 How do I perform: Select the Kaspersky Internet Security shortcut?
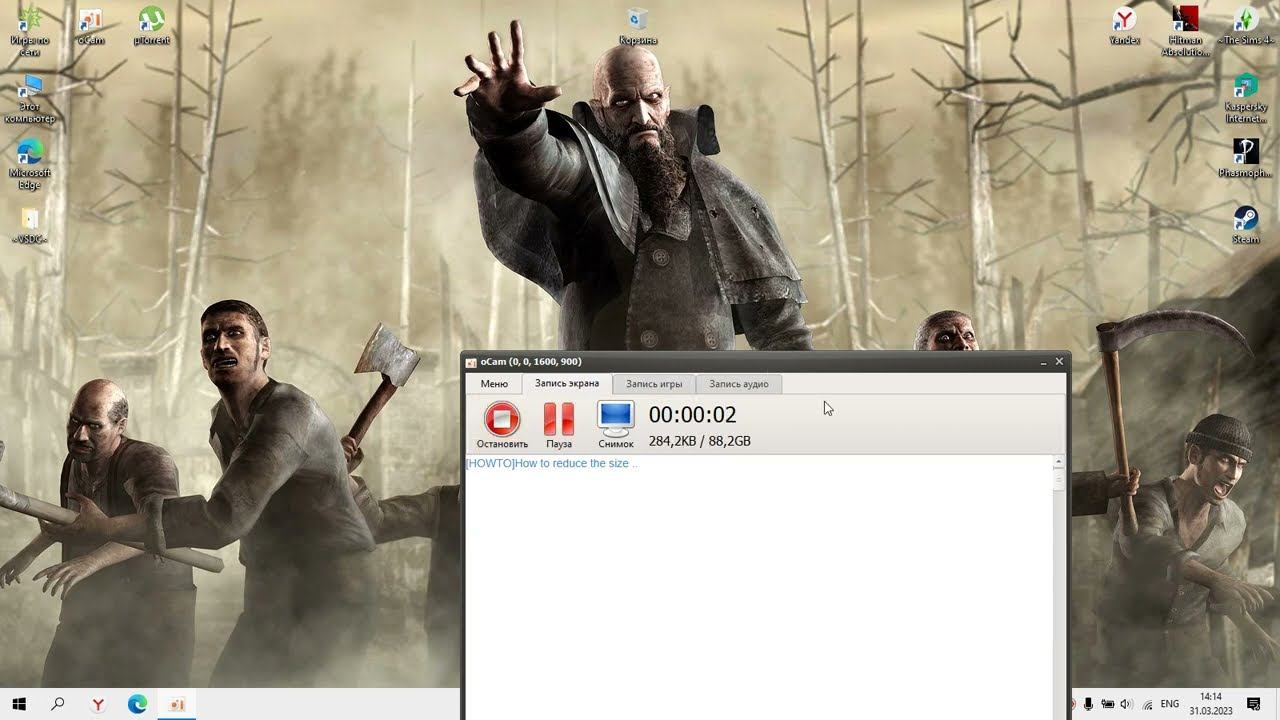coord(1246,98)
